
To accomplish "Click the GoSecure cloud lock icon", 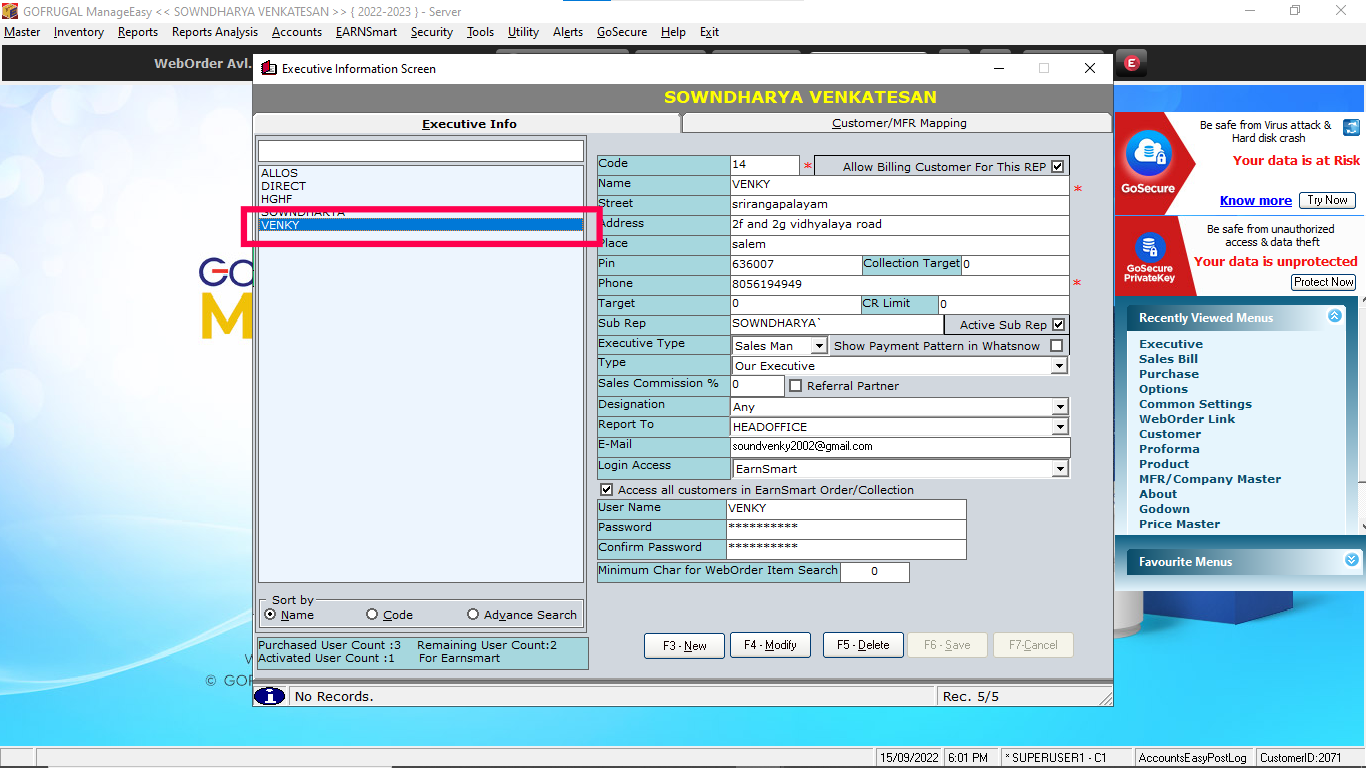I will pyautogui.click(x=1148, y=155).
